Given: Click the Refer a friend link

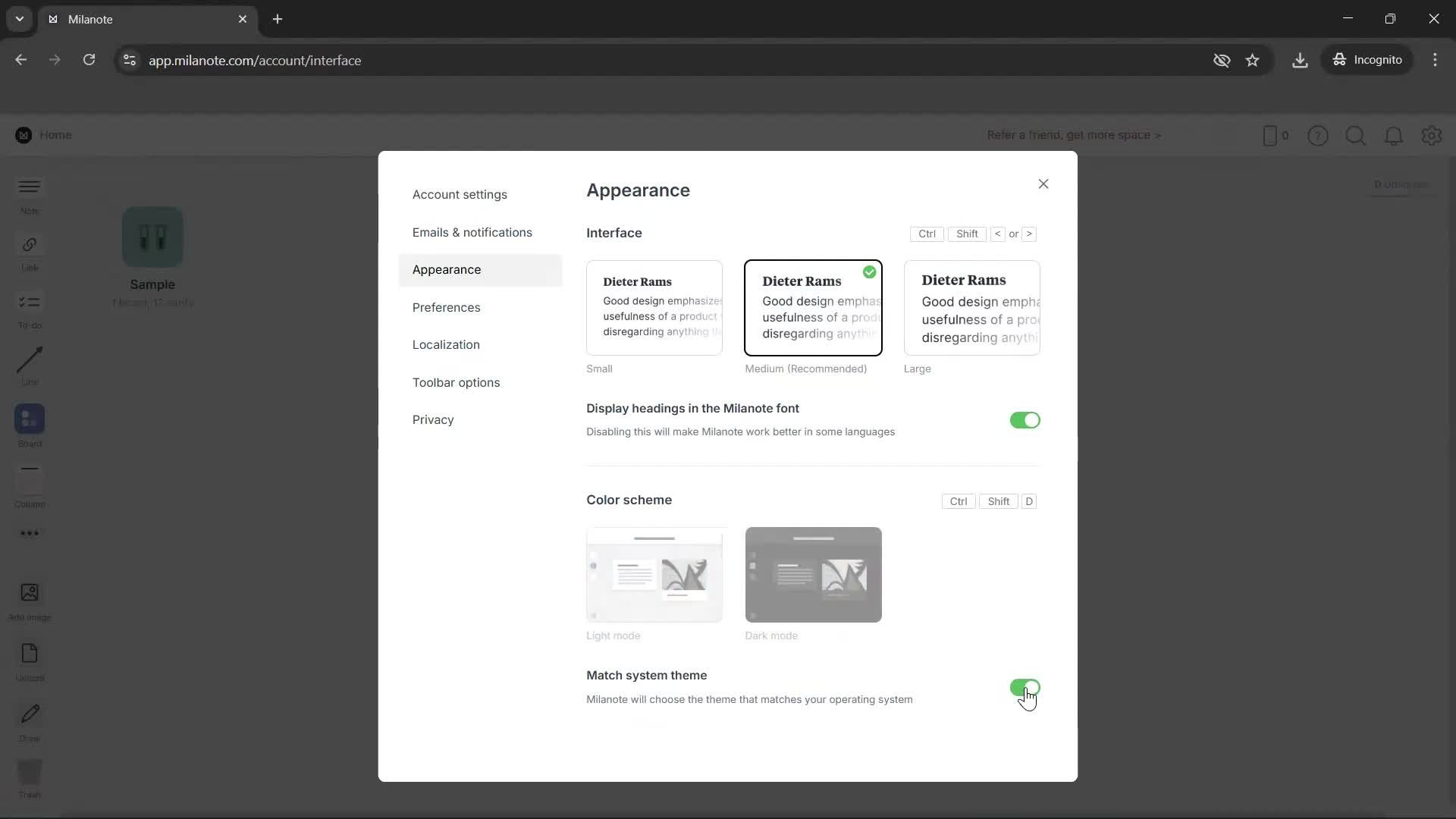Looking at the screenshot, I should coord(1075,135).
